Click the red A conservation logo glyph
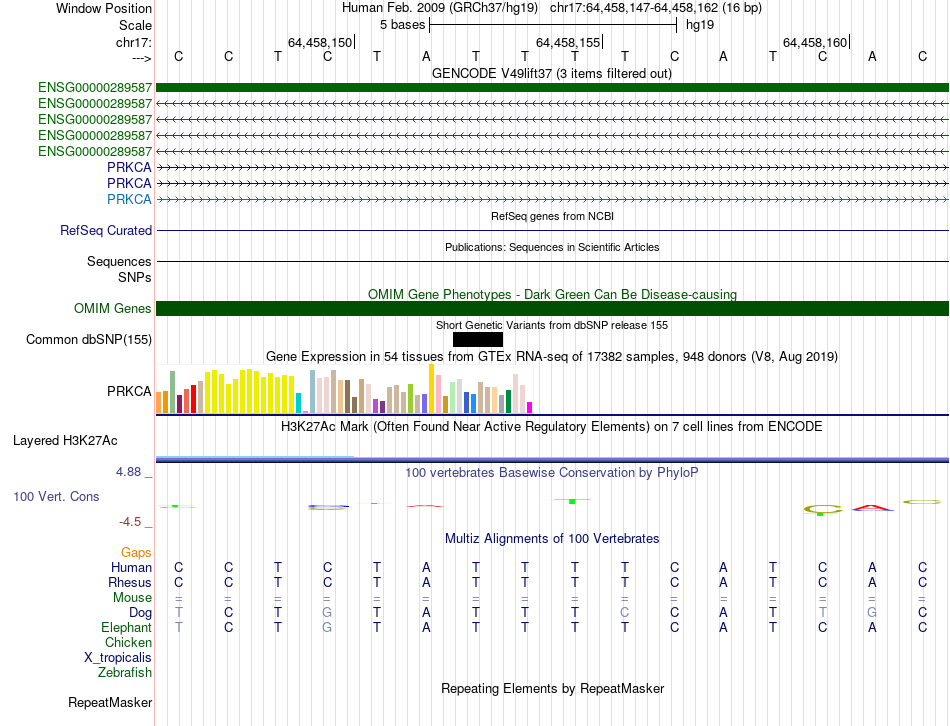 [872, 508]
